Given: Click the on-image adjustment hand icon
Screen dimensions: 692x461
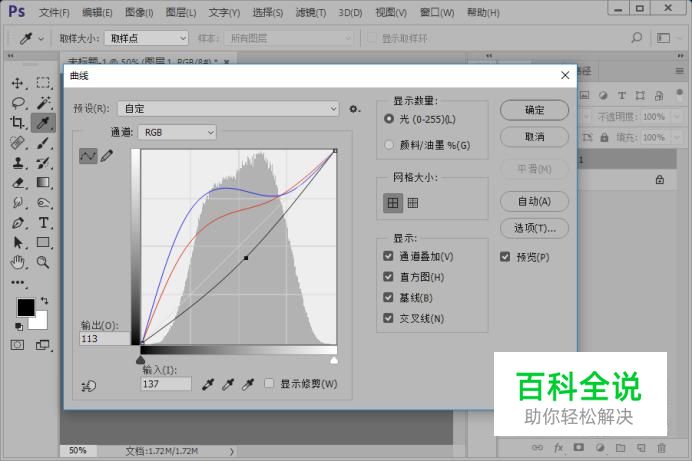Looking at the screenshot, I should point(89,386).
